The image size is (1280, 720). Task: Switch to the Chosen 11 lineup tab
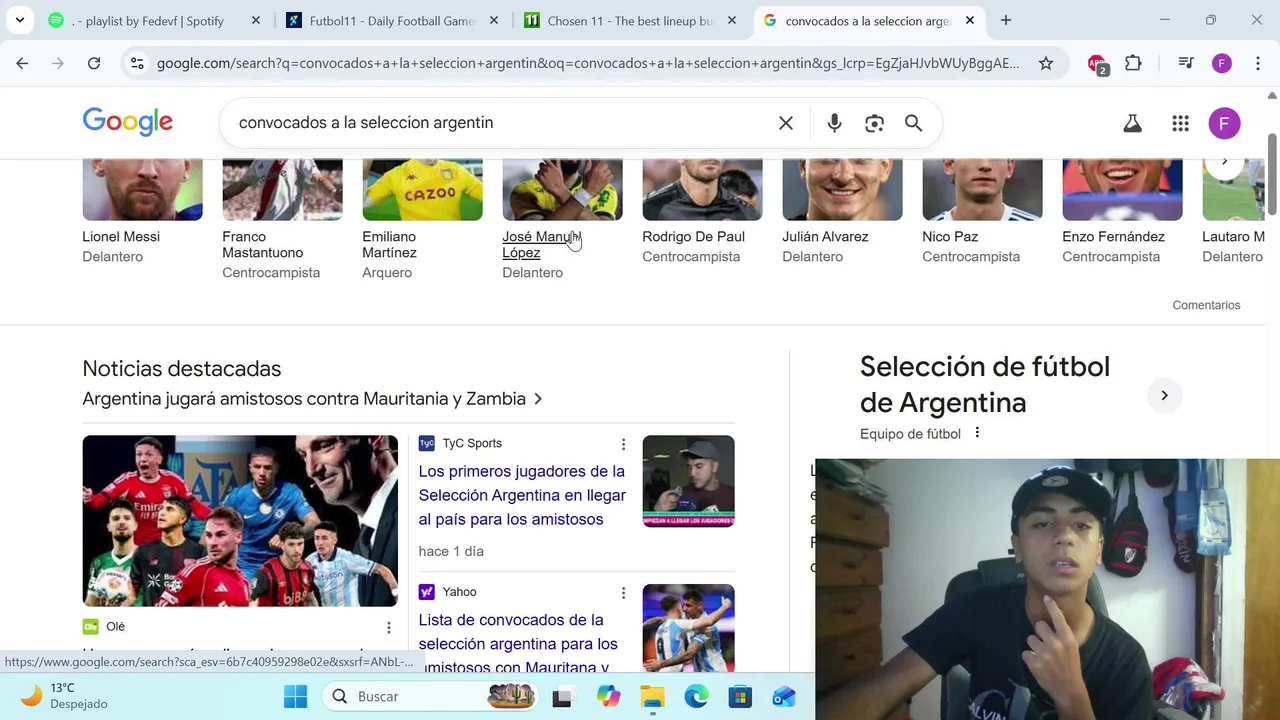point(630,20)
